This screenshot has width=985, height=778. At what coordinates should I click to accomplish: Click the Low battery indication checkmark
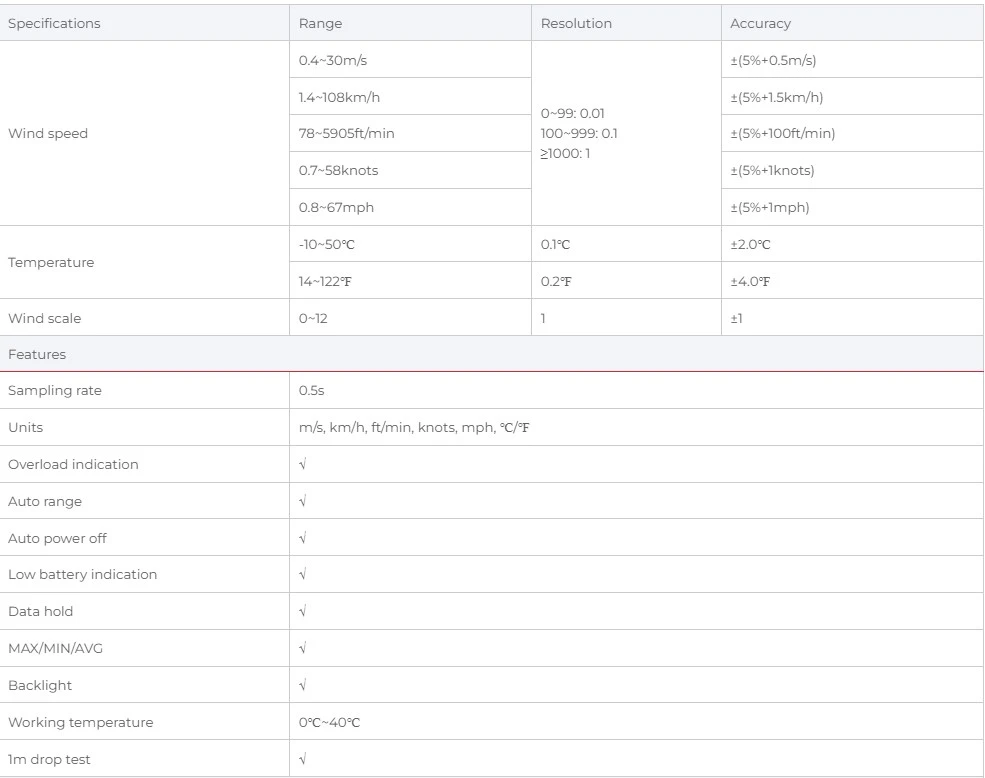[x=302, y=575]
